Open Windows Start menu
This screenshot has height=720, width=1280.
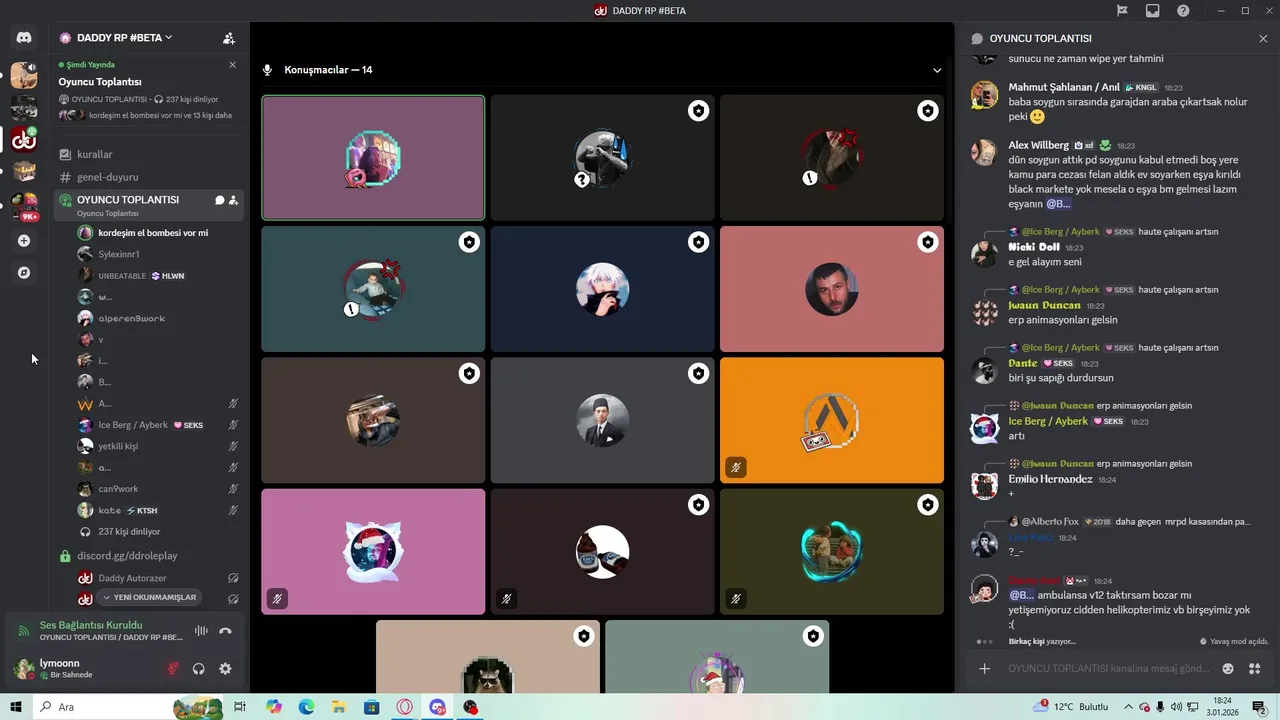tap(16, 707)
